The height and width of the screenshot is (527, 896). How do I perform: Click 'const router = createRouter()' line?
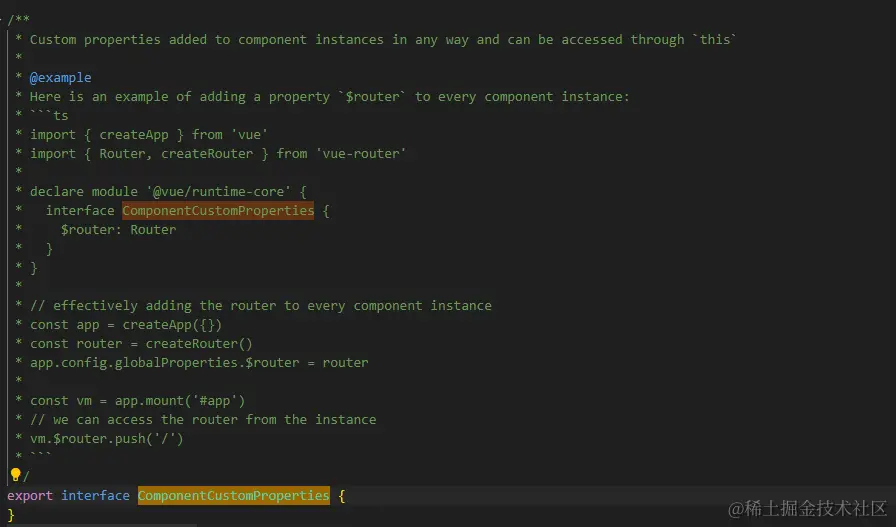coord(141,344)
